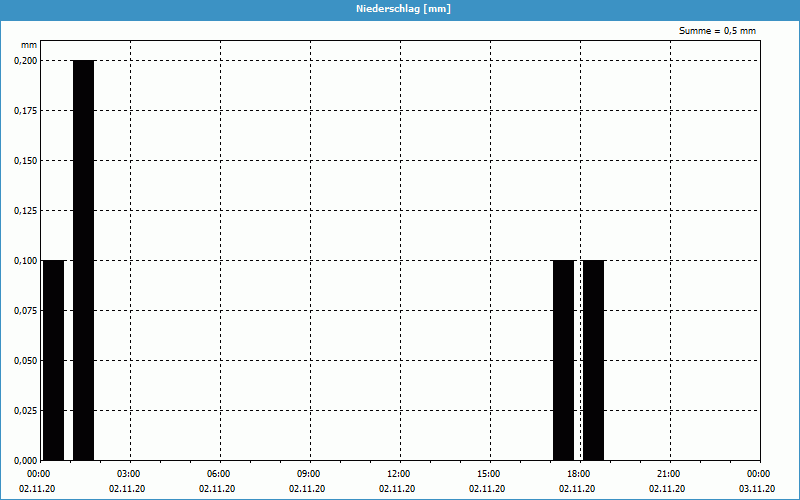Viewport: 800px width, 500px height.
Task: Click the Niederschlag [mm] chart title
Action: tap(399, 9)
